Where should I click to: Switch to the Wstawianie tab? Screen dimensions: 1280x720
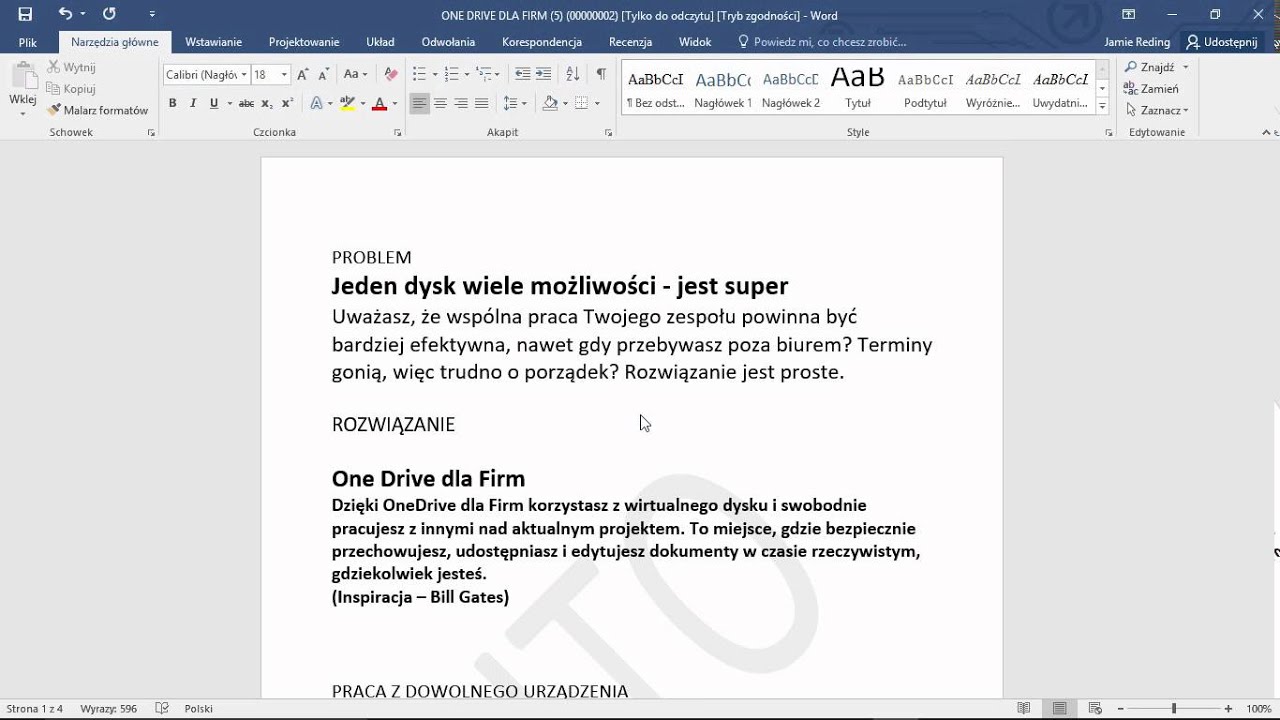tap(213, 42)
